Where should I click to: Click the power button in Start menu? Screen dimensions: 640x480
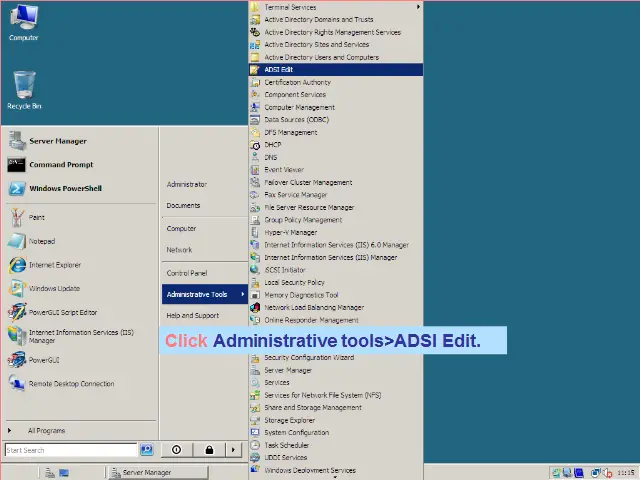point(177,449)
